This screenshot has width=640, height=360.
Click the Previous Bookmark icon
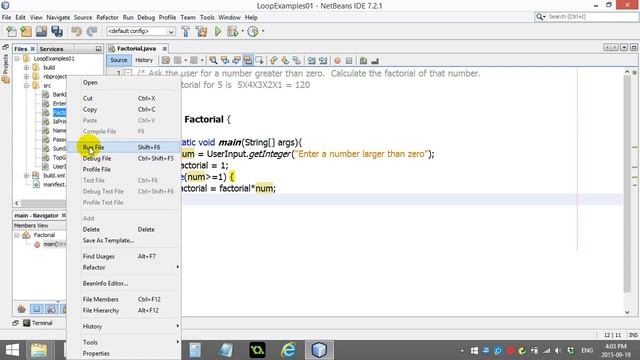(x=273, y=60)
